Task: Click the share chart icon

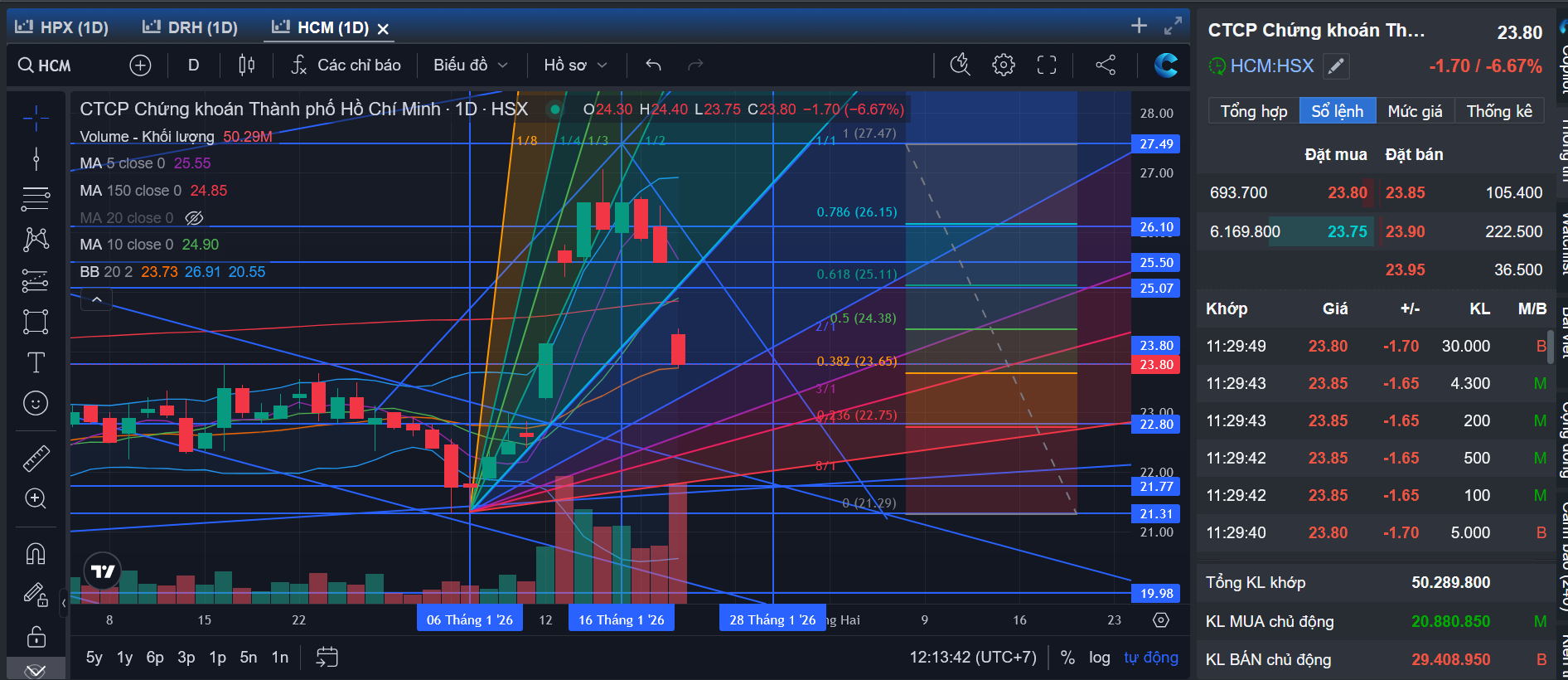Action: (1106, 65)
